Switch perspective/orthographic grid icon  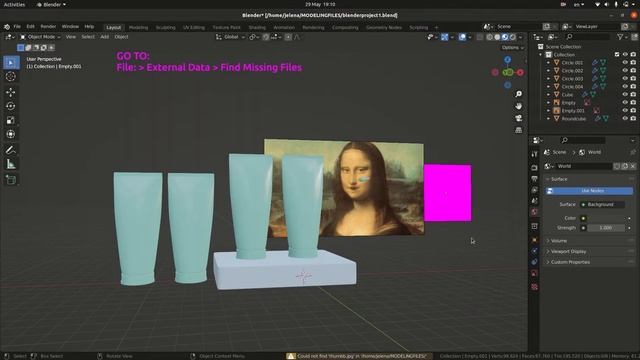(x=518, y=130)
